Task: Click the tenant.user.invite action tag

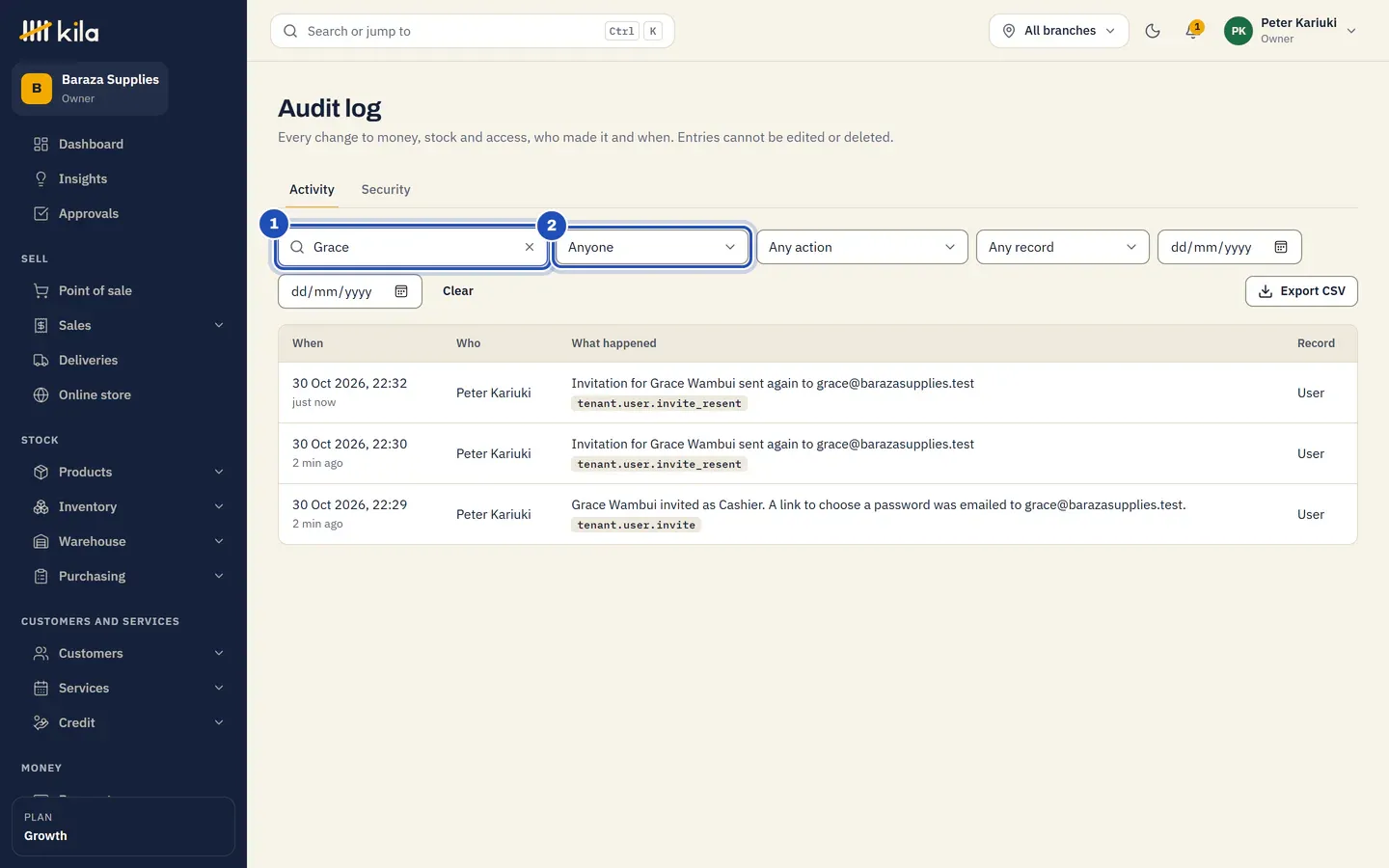Action: pos(637,525)
